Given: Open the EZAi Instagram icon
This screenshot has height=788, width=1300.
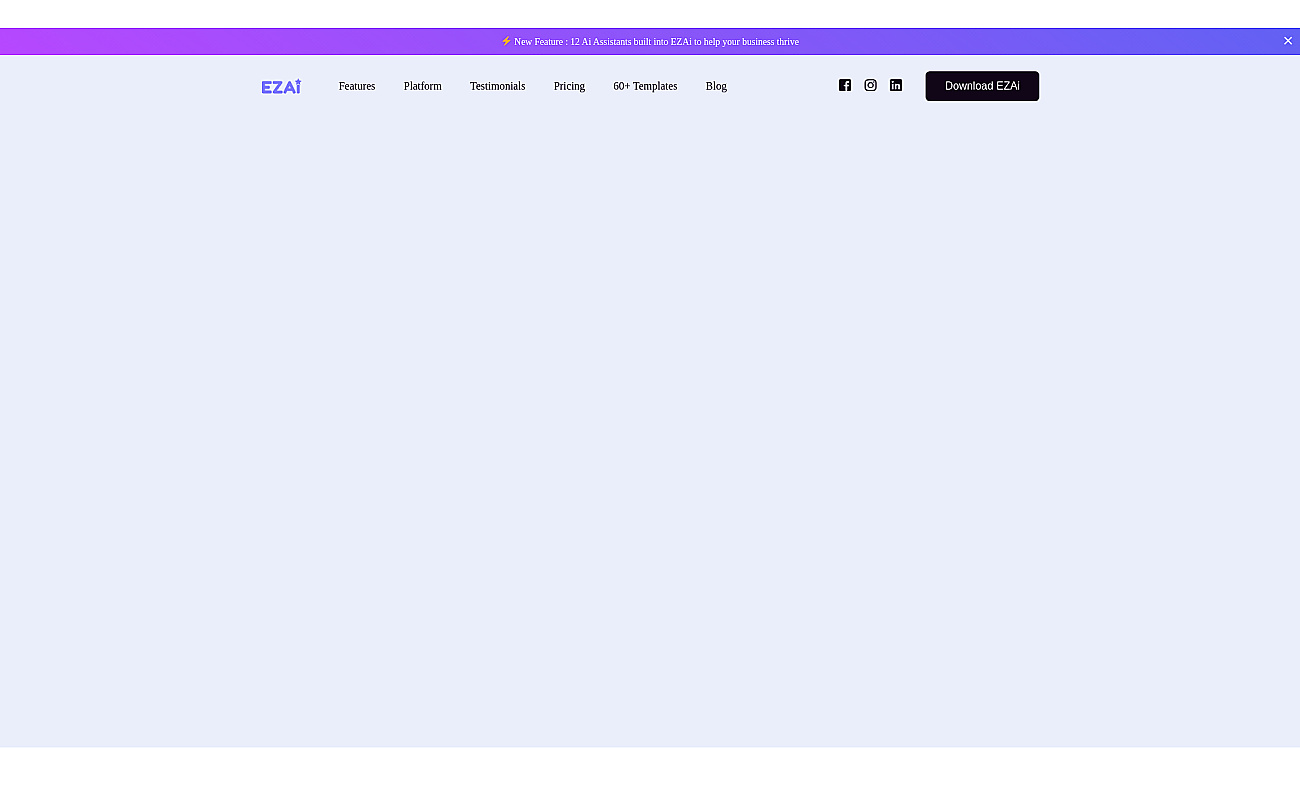Looking at the screenshot, I should pyautogui.click(x=870, y=85).
